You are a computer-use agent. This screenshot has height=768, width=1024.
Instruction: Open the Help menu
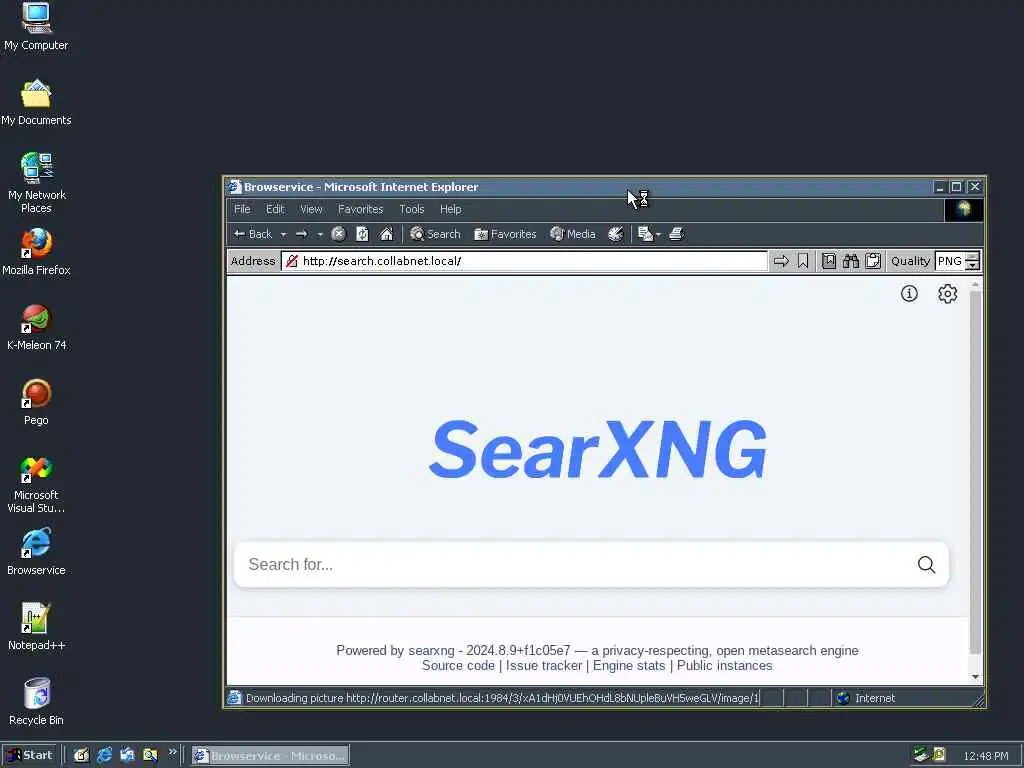[x=451, y=209]
